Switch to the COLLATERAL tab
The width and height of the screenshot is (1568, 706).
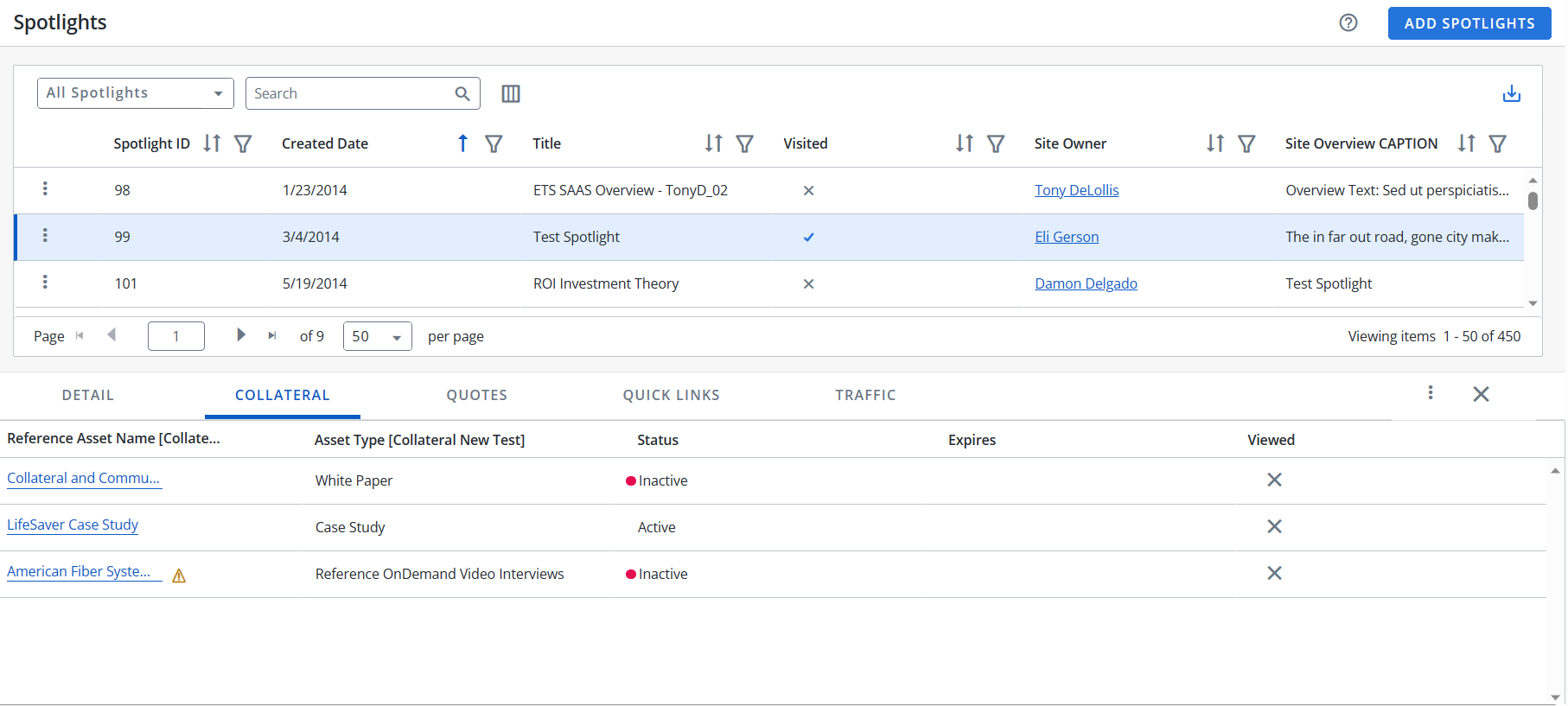point(283,395)
